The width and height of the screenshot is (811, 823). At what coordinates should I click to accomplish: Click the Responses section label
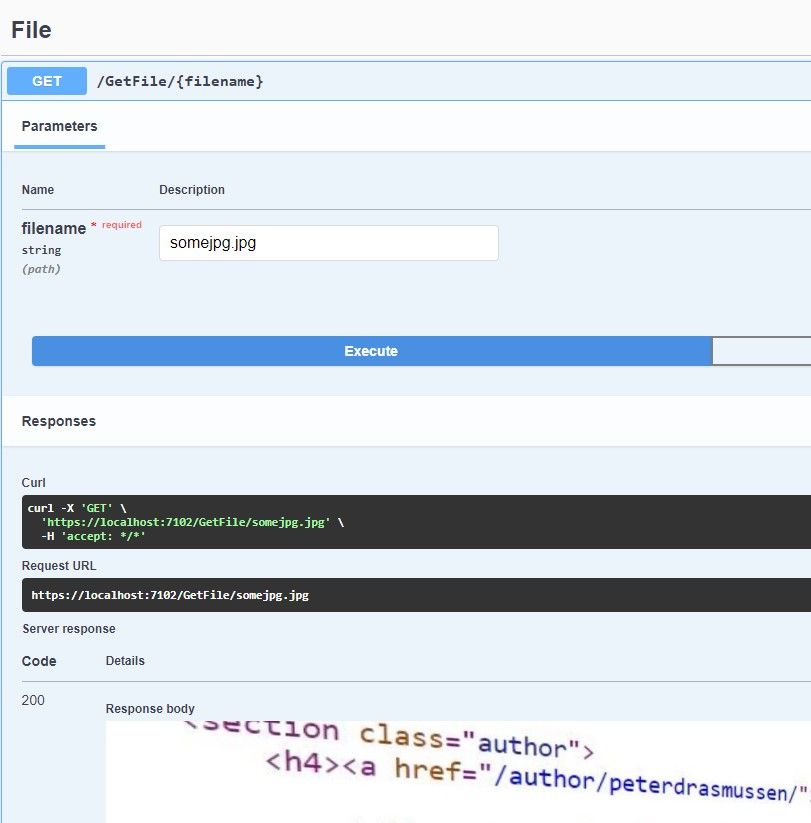click(58, 421)
